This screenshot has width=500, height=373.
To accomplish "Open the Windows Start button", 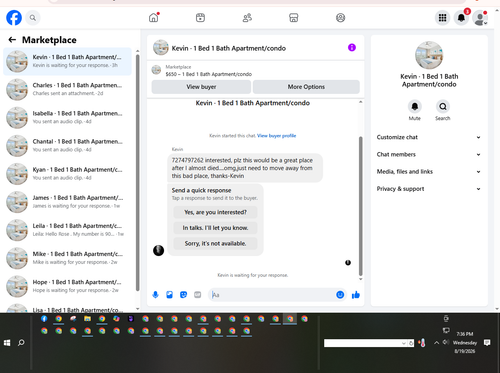I will 7,343.
